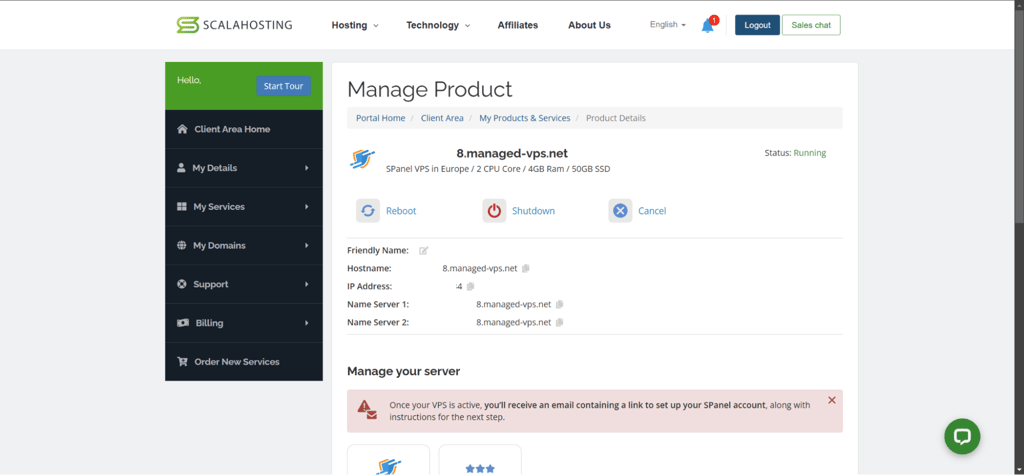Click the SPanel product logo icon
This screenshot has width=1024, height=475.
[362, 159]
